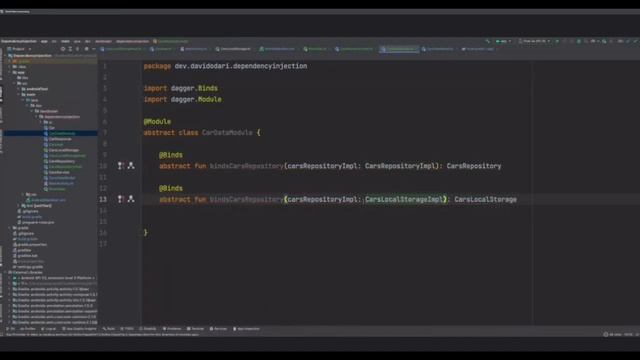This screenshot has height=360, width=640.
Task: Hide the Project panel with minimize icon
Action: pos(93,49)
